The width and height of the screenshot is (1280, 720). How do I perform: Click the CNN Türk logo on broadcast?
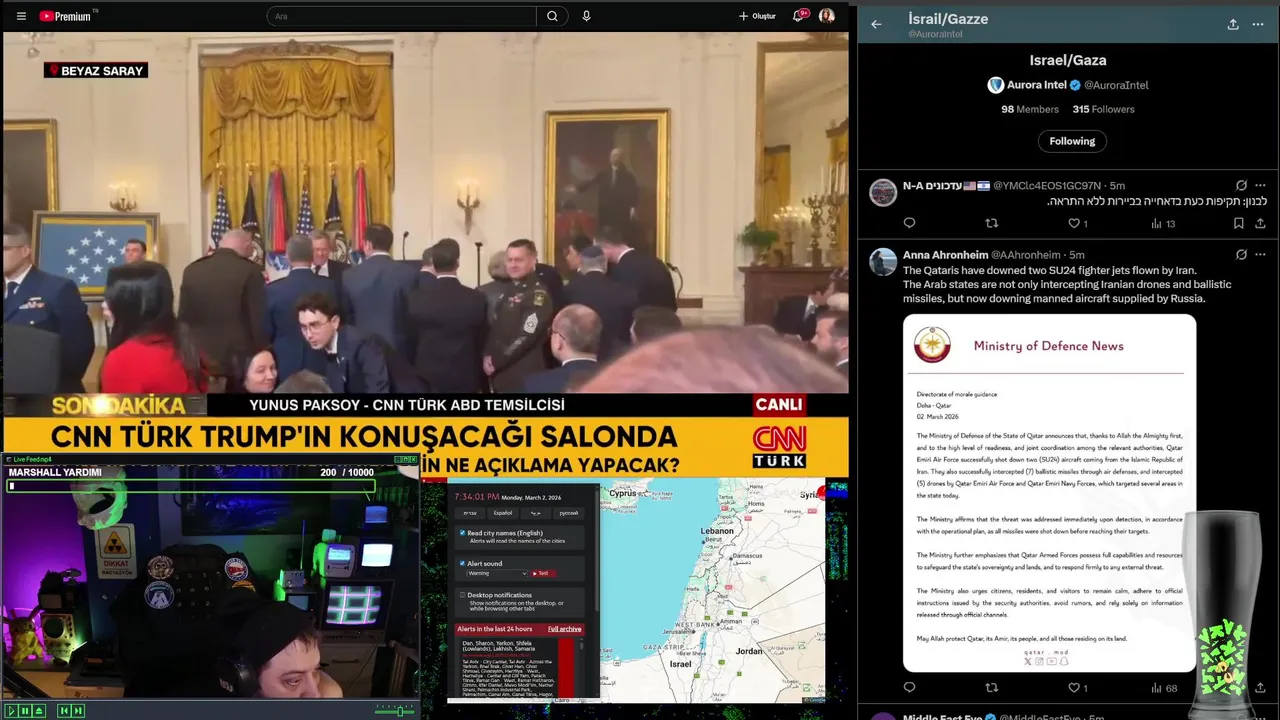[x=779, y=446]
